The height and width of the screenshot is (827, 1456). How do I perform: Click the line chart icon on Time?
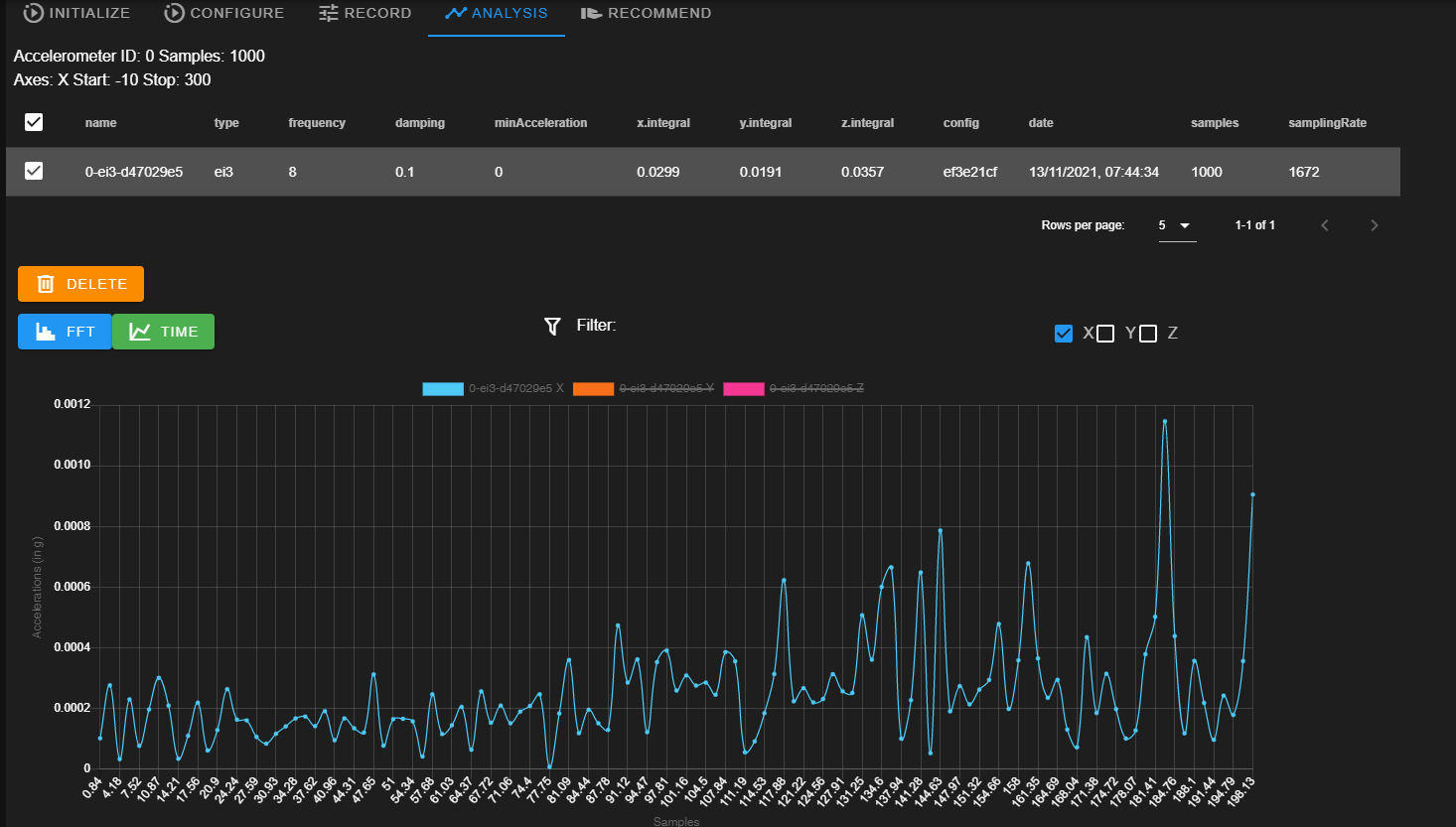(x=140, y=332)
